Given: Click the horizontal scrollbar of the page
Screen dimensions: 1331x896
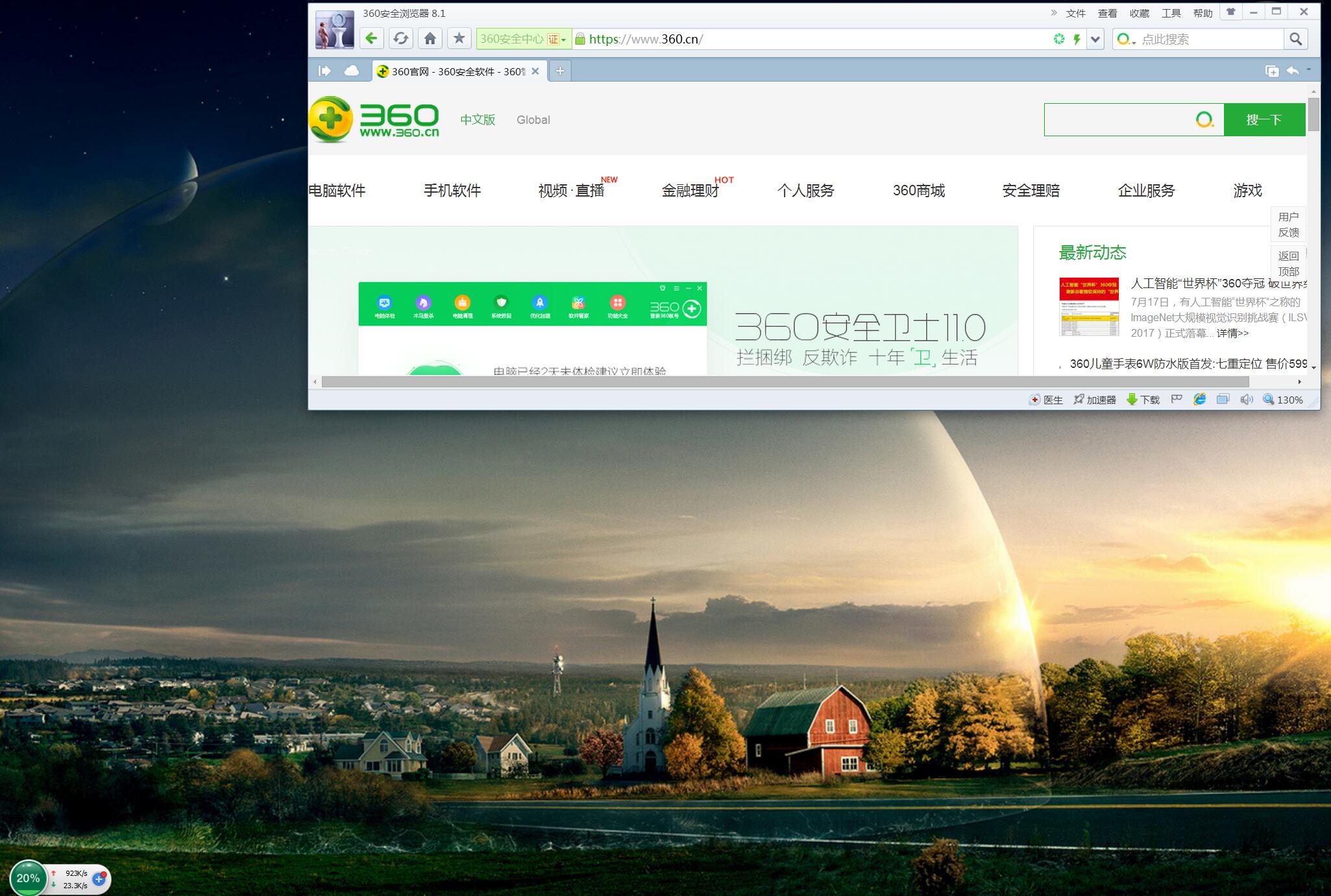Looking at the screenshot, I should coord(785,381).
